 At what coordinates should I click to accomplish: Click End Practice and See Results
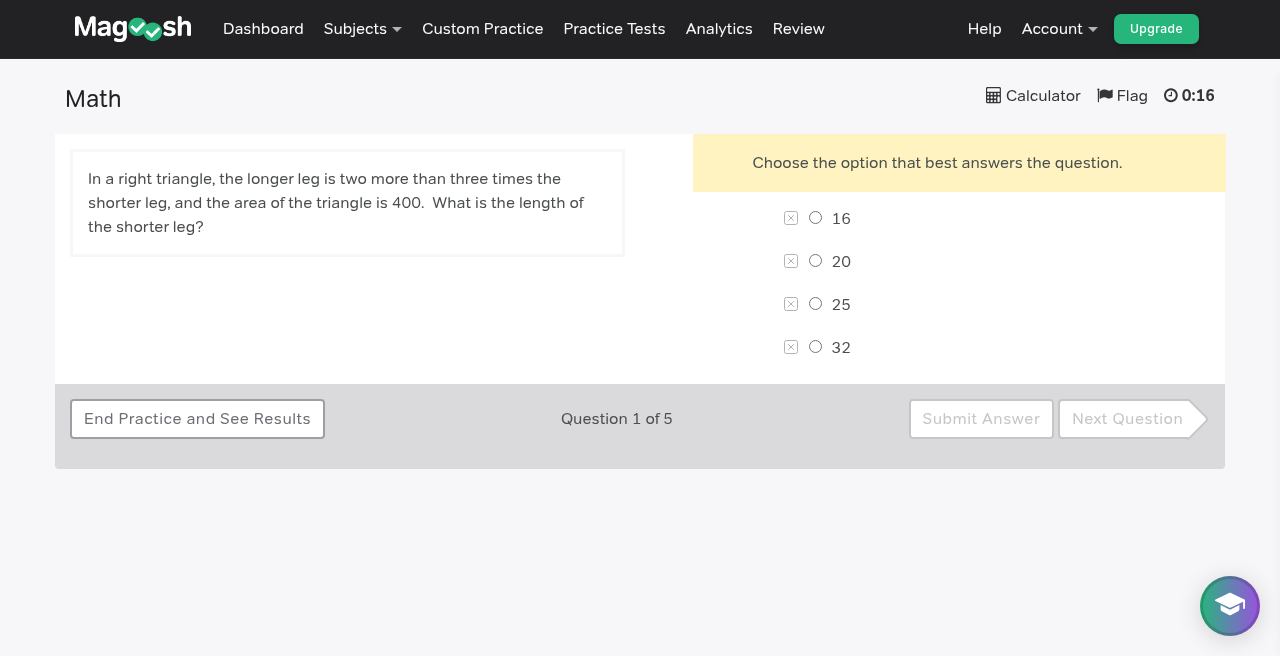pos(197,419)
